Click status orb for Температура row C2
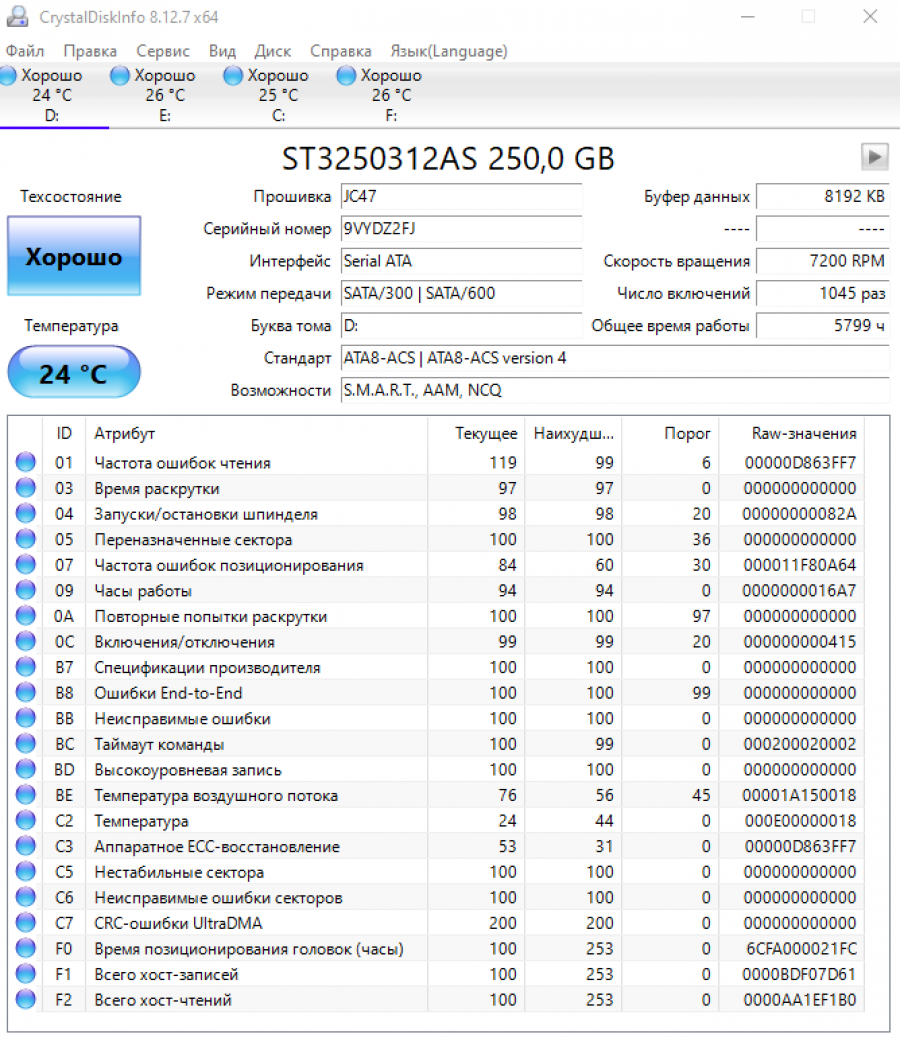This screenshot has width=900, height=1042. pyautogui.click(x=25, y=821)
